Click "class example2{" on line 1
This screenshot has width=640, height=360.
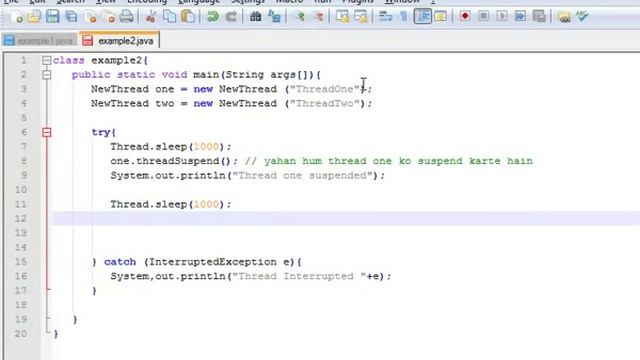100,60
